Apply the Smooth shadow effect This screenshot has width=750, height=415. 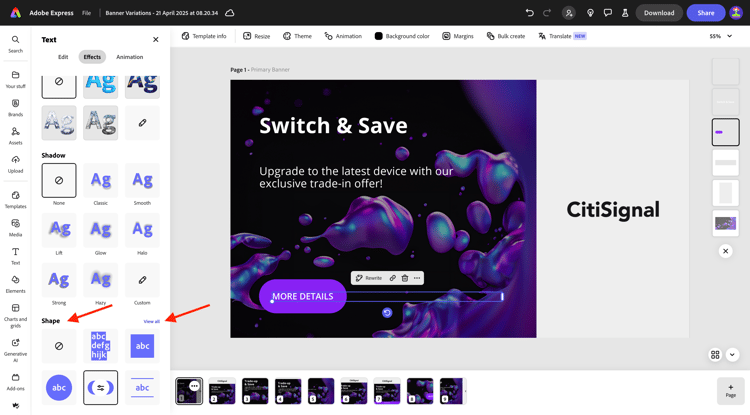(142, 180)
